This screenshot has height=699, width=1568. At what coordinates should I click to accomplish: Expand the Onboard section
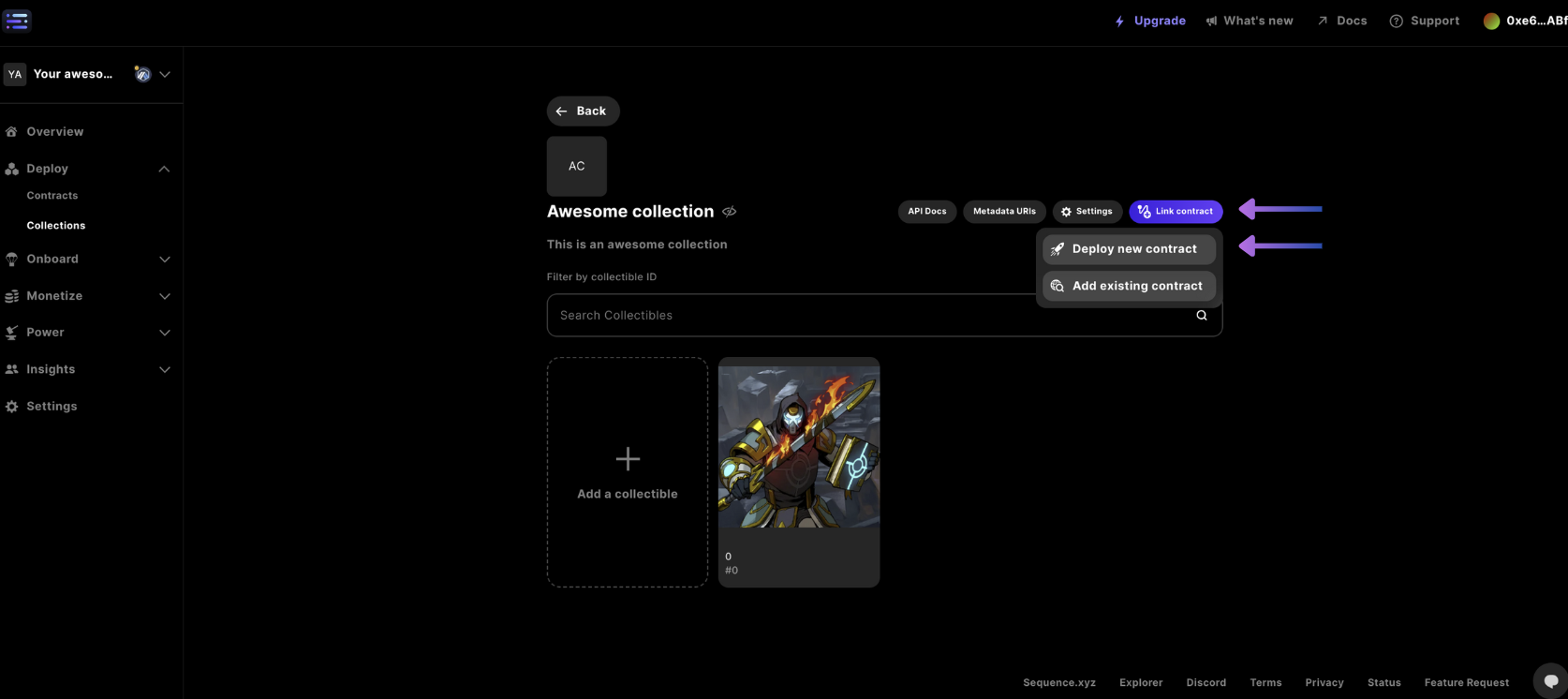coord(164,260)
